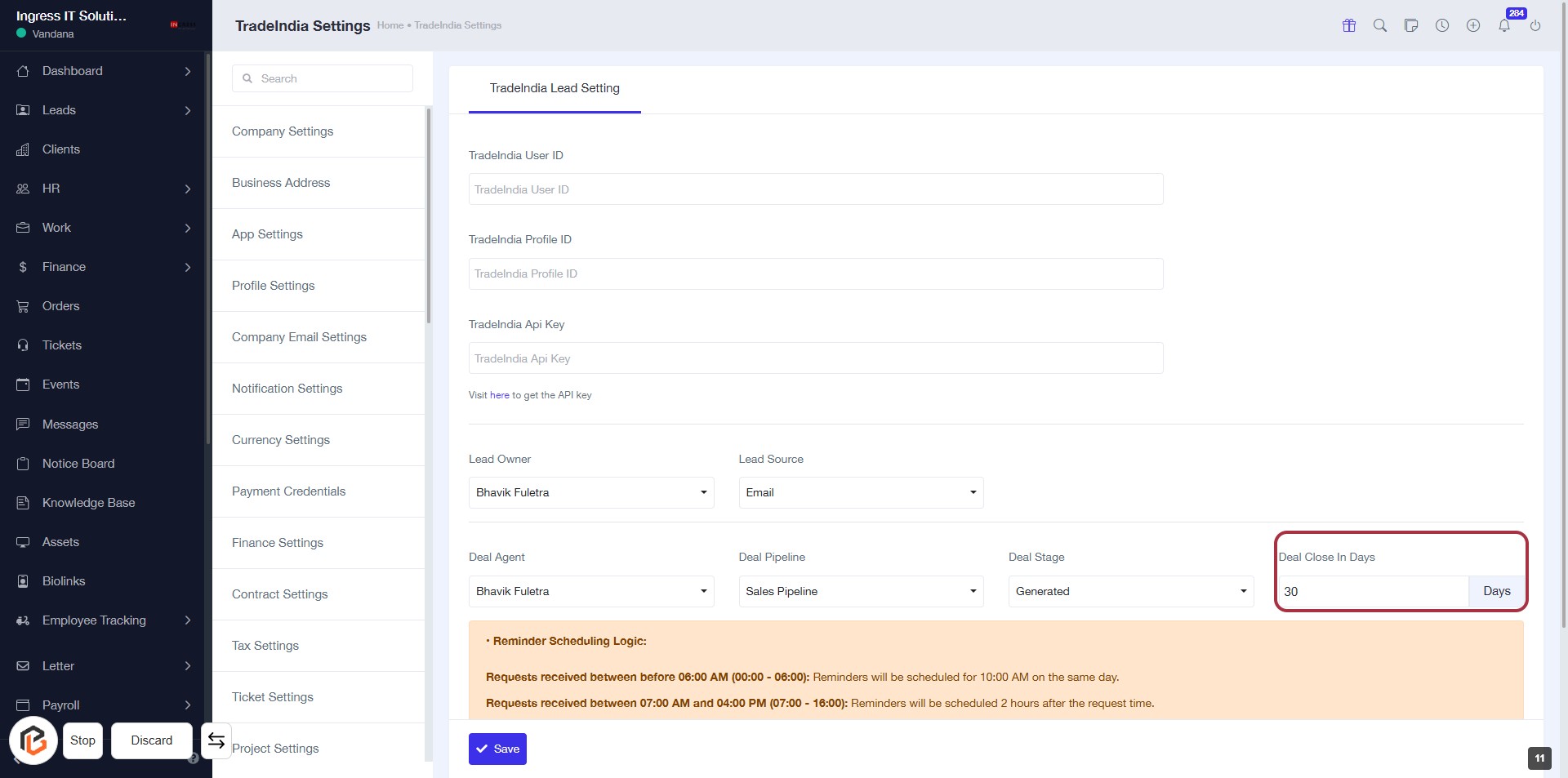Open the sticky notes icon

[1411, 25]
